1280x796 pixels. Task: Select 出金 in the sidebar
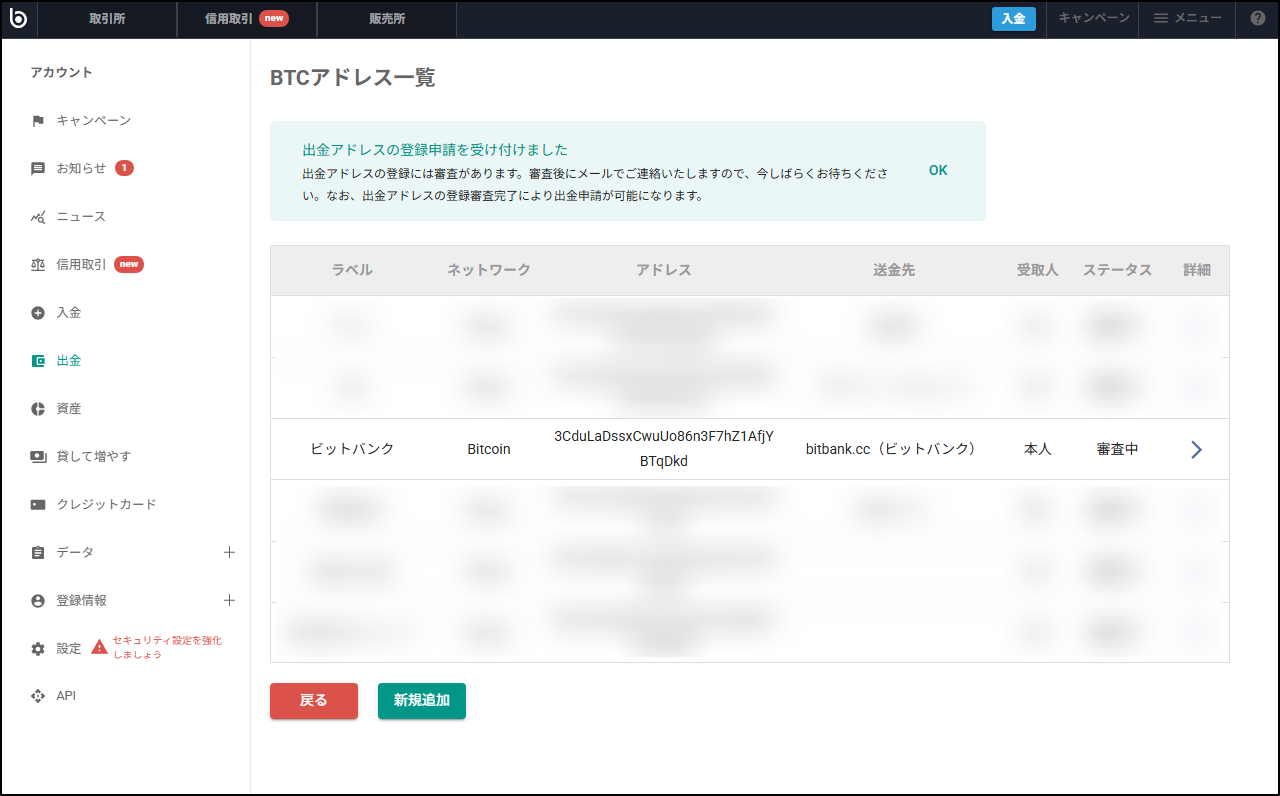pyautogui.click(x=69, y=361)
